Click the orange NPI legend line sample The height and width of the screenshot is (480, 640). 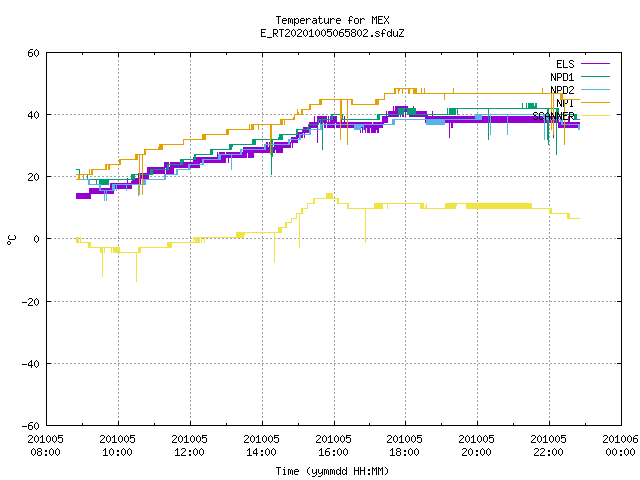point(595,102)
